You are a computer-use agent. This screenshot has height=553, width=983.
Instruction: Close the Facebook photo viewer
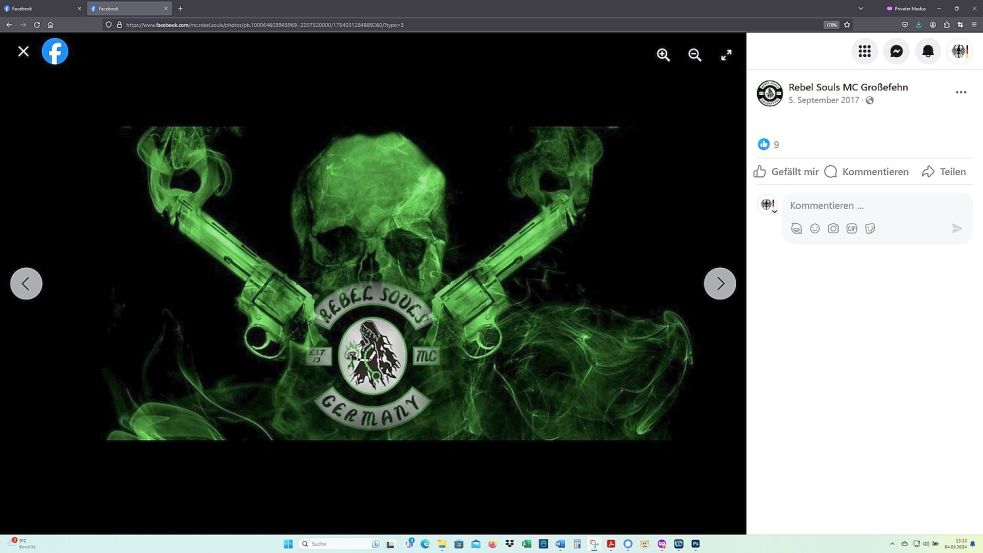(x=23, y=51)
